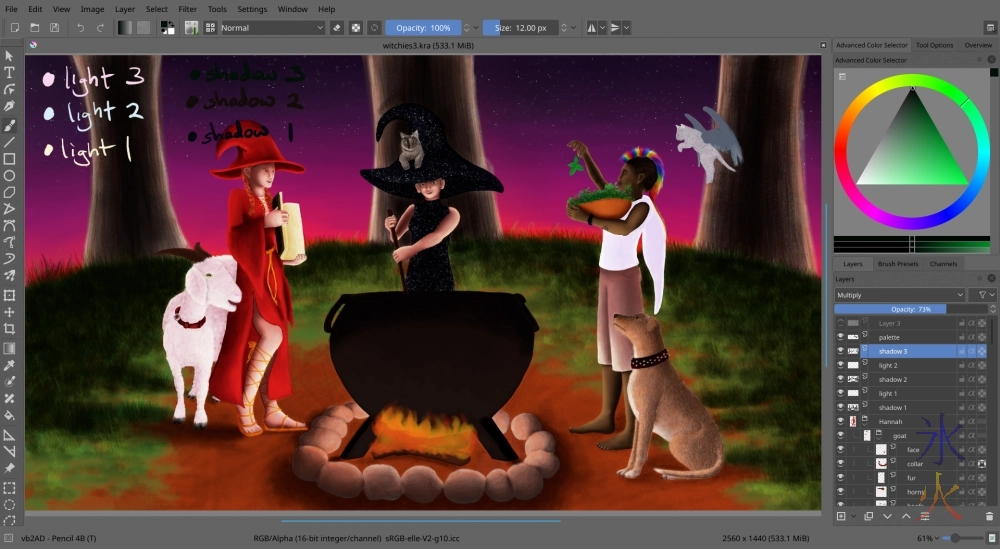Viewport: 1000px width, 549px height.
Task: Open the brush blending mode dropdown set to Normal
Action: [x=270, y=28]
